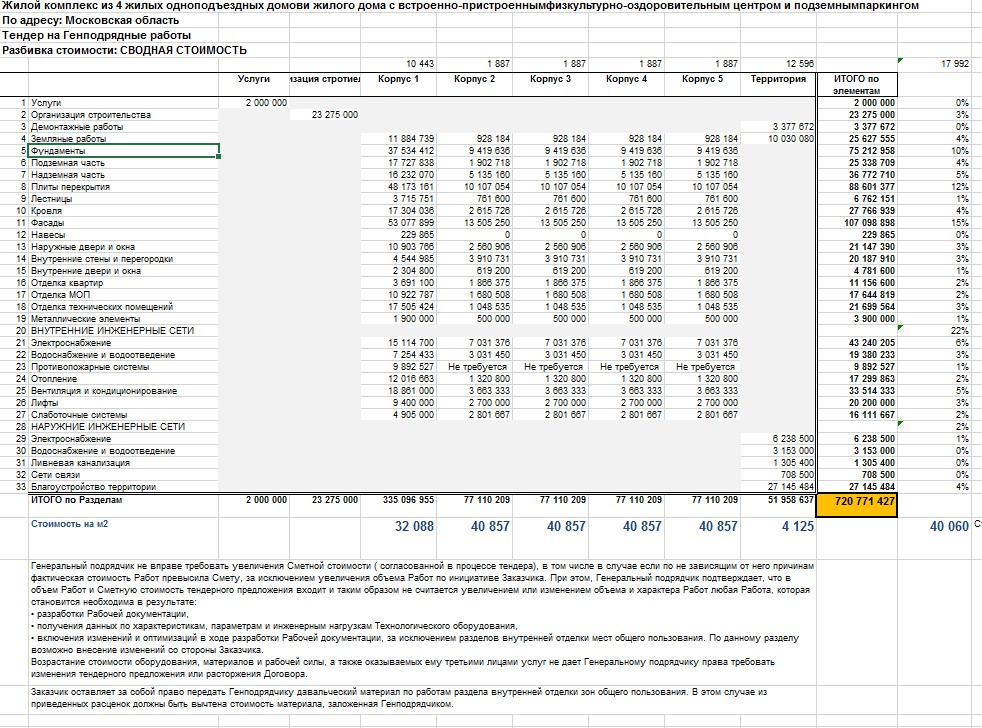Click Корпус 1 Земляные работы value 11 884 739
The height and width of the screenshot is (728, 982).
[x=411, y=138]
